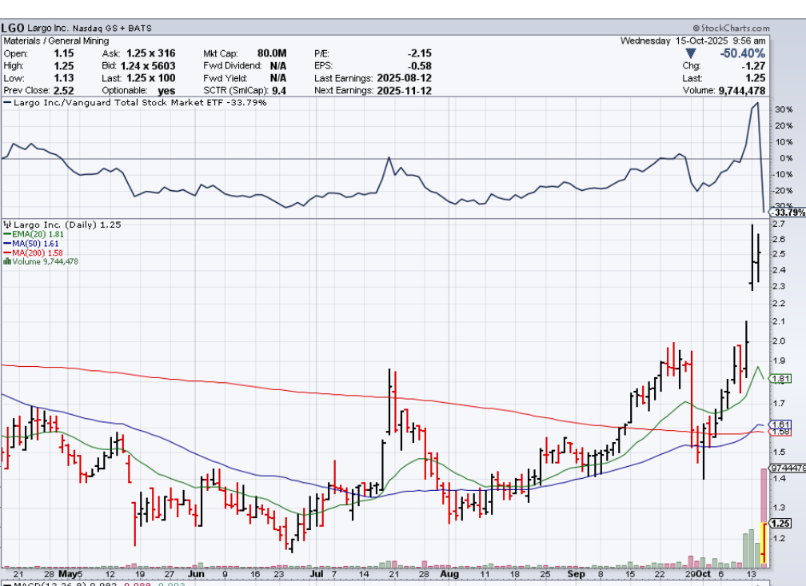Select the green volume bars icon in legend
Screen dimensions: 806x586
tap(5, 262)
